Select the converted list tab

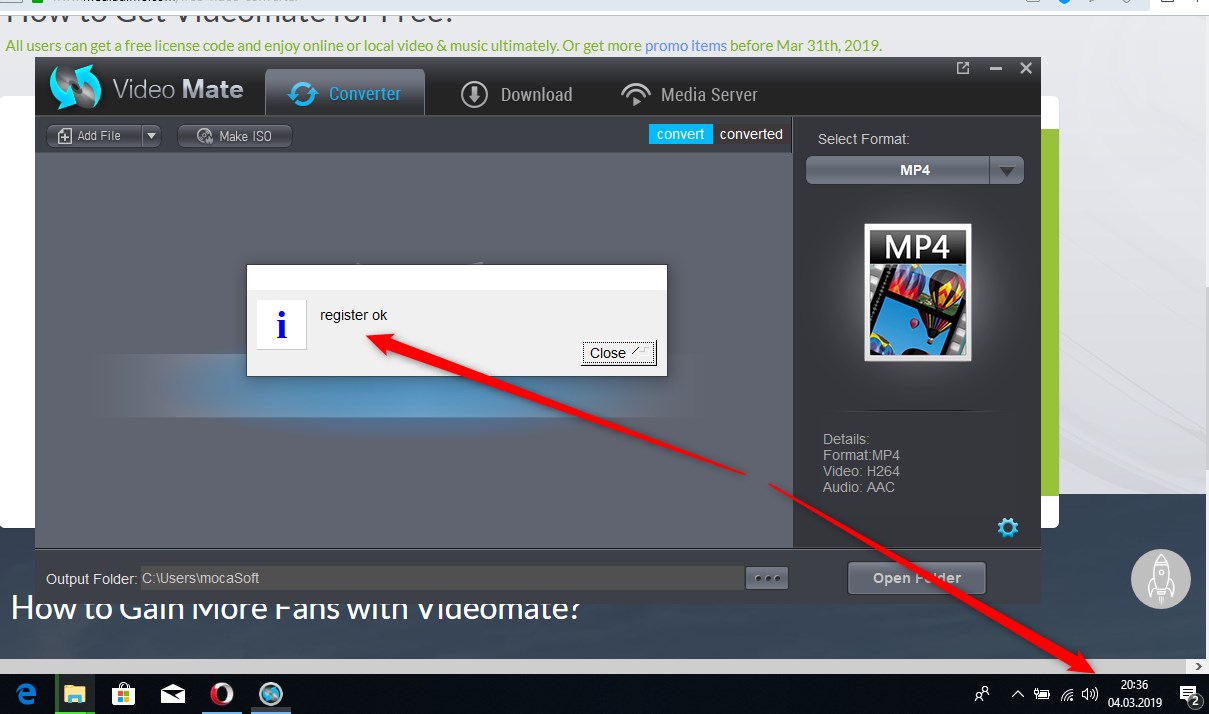click(x=751, y=134)
